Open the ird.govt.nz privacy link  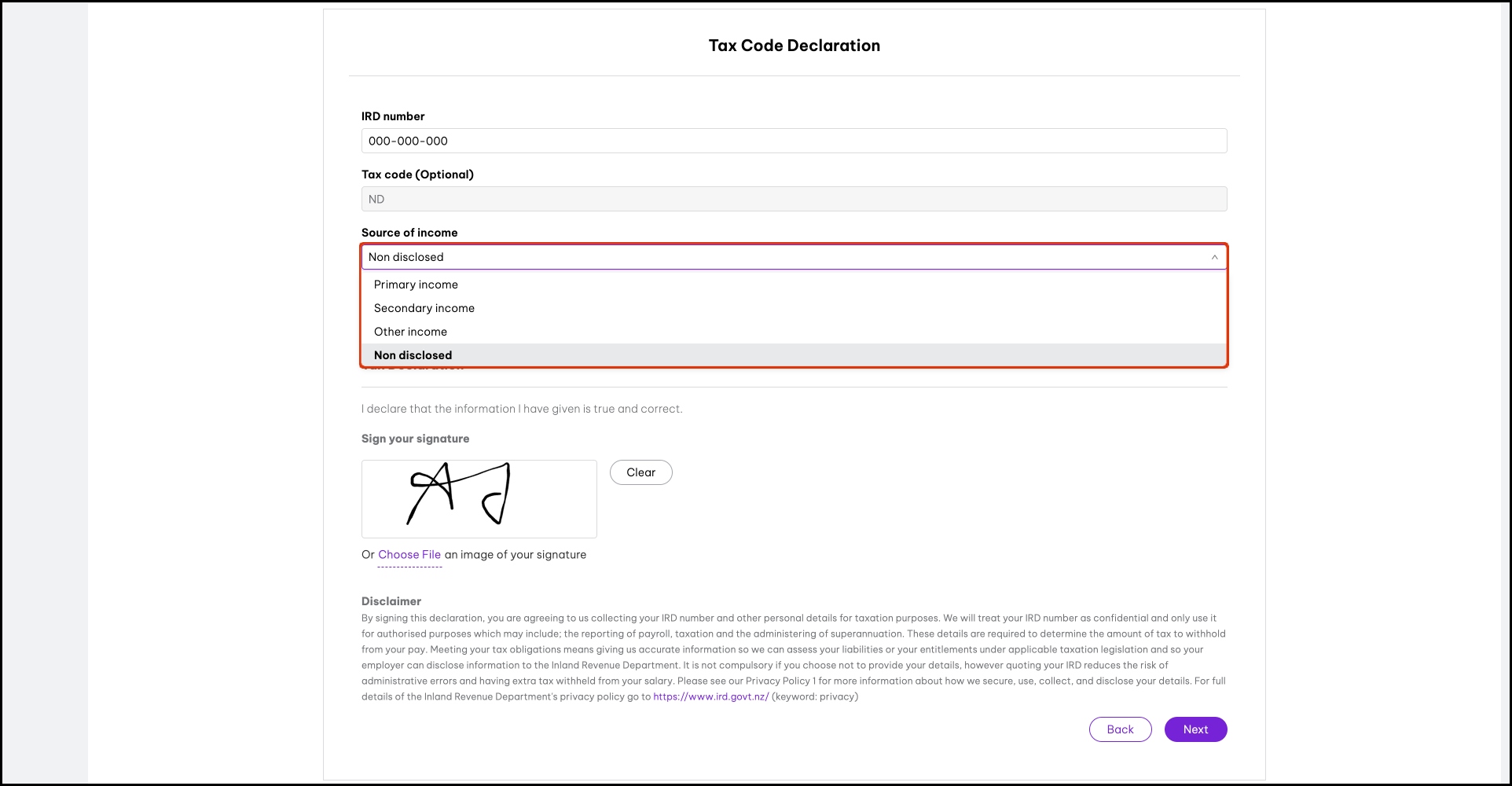(710, 697)
